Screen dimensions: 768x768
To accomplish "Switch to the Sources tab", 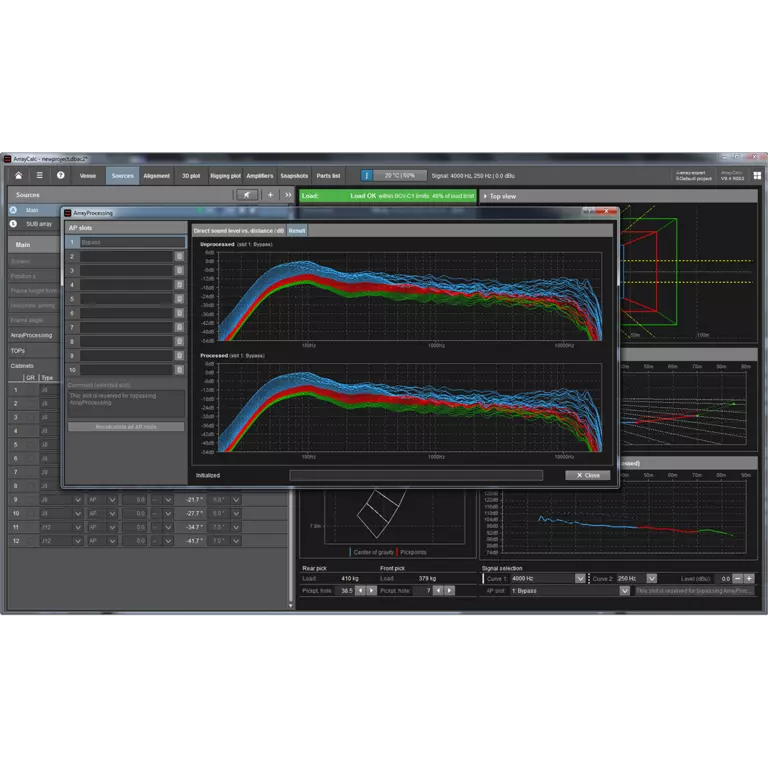I will [122, 176].
